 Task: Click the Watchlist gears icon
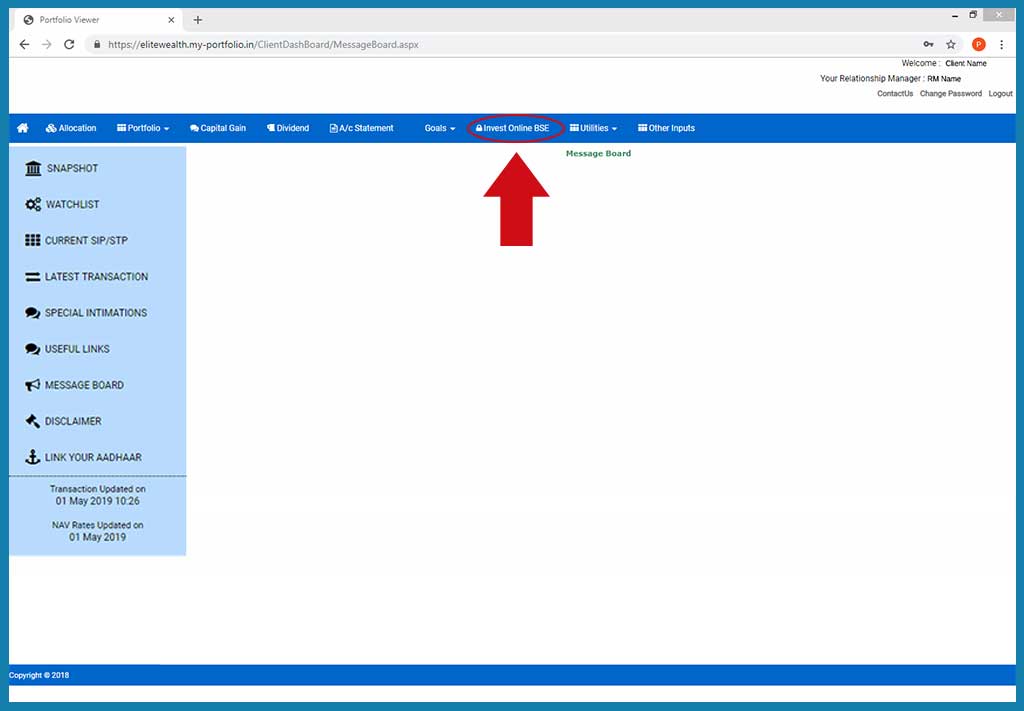[x=33, y=204]
